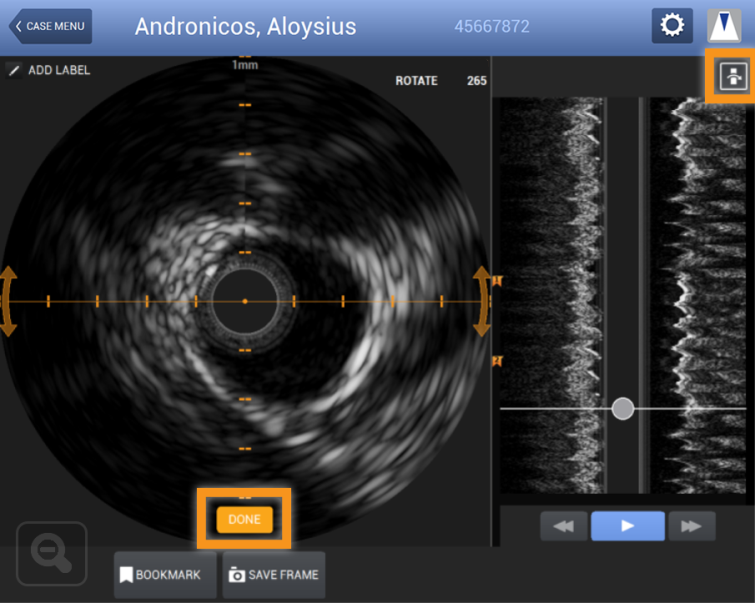Bookmark the current frame
This screenshot has width=755, height=603.
165,575
